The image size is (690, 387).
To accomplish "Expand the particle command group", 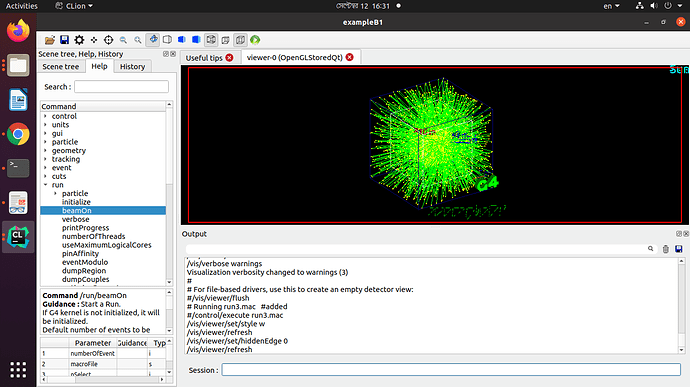I will tap(45, 142).
